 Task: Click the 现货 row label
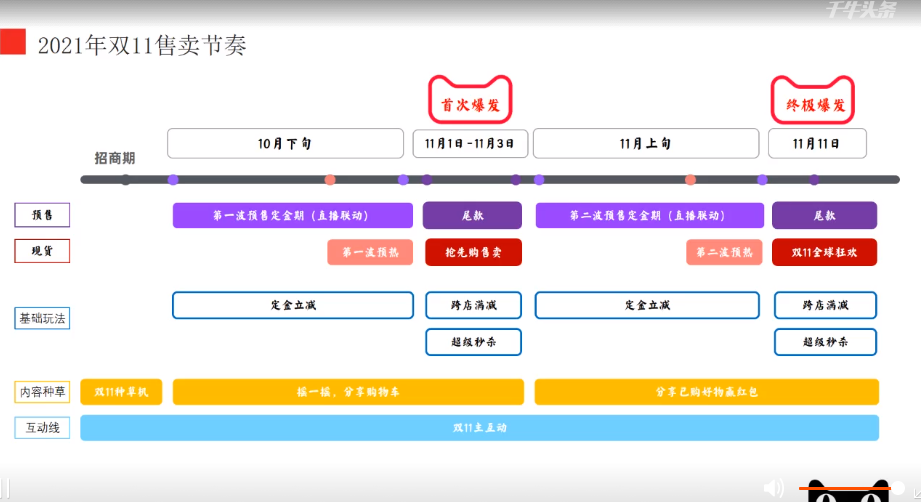pos(42,251)
